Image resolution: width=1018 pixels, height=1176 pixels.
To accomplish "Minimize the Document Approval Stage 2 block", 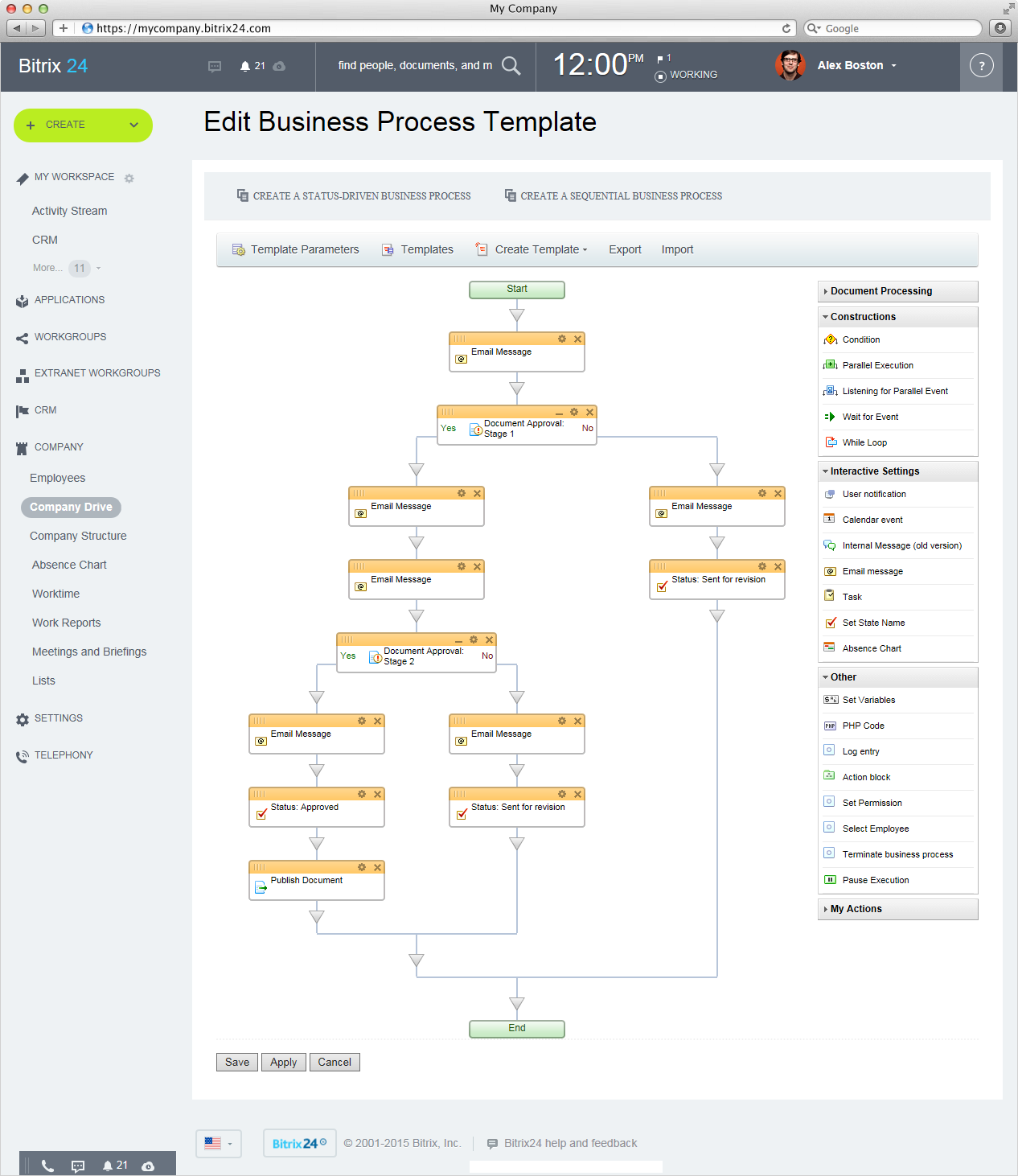I will click(458, 641).
